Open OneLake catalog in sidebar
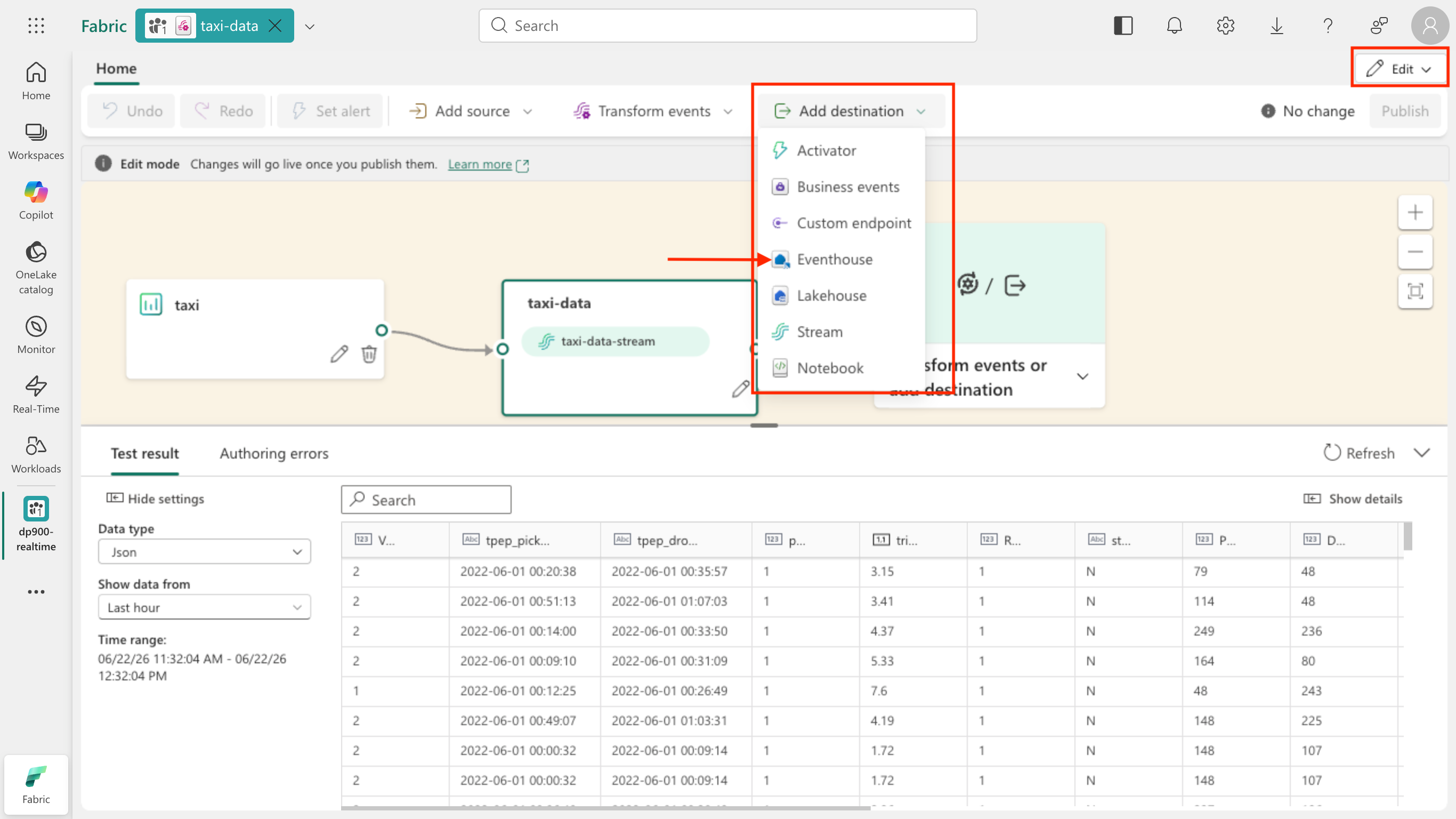The height and width of the screenshot is (819, 1456). (x=36, y=268)
